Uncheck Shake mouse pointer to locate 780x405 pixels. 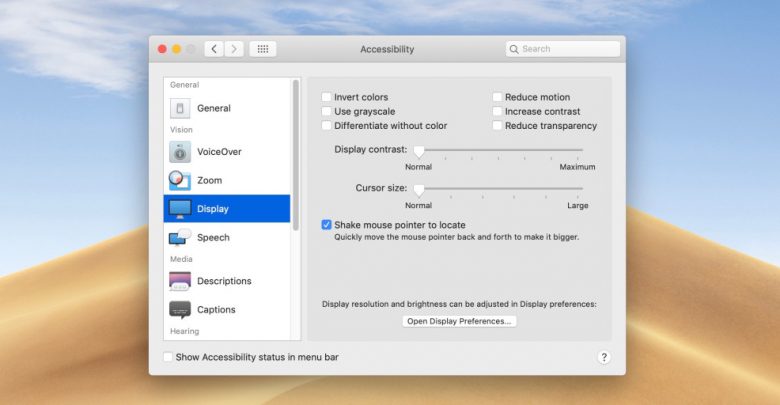click(x=326, y=225)
